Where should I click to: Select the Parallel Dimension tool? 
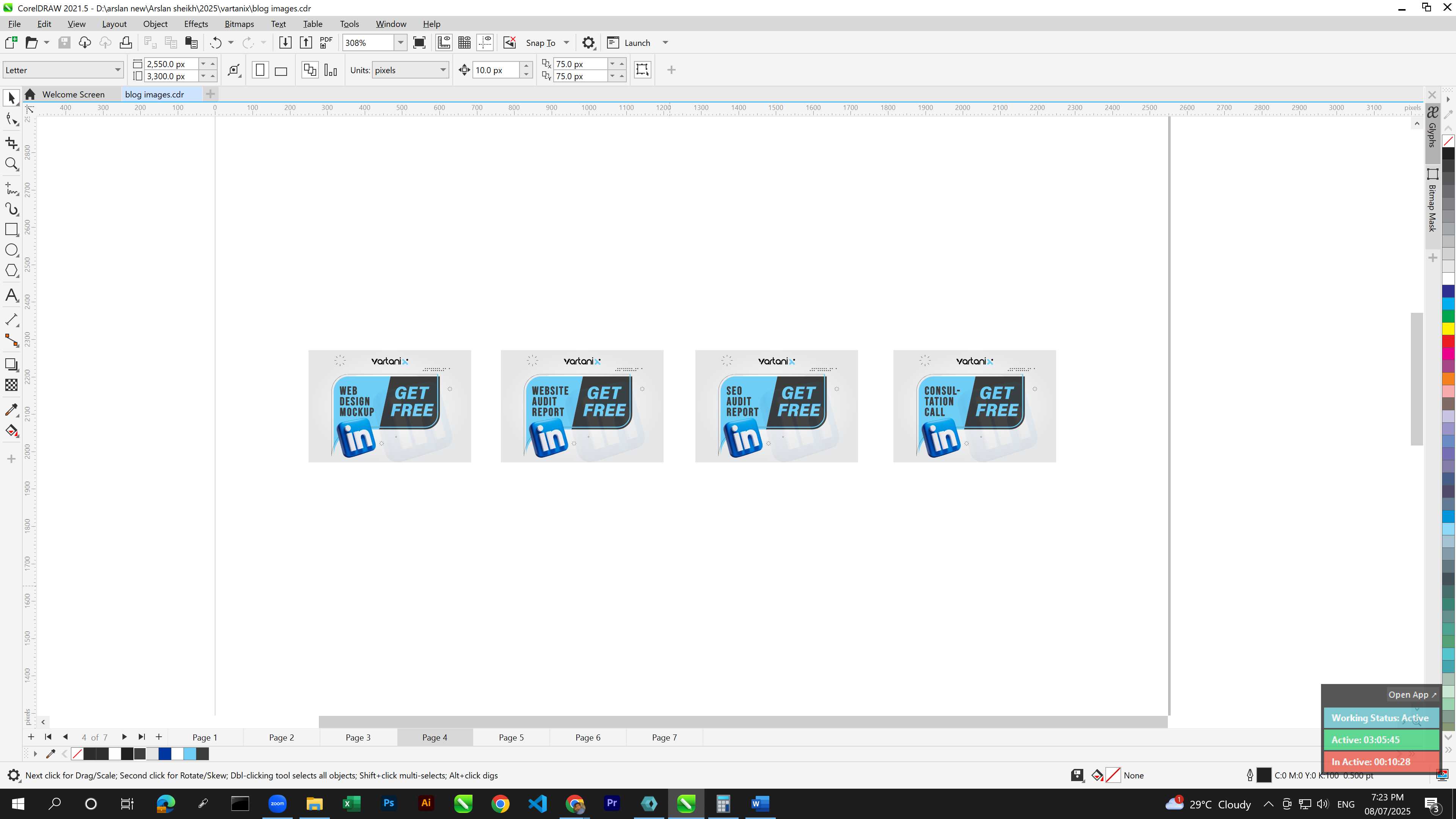click(11, 319)
